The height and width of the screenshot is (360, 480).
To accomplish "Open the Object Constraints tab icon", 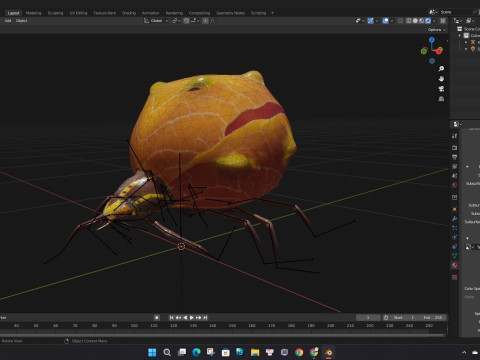I will coord(455,247).
